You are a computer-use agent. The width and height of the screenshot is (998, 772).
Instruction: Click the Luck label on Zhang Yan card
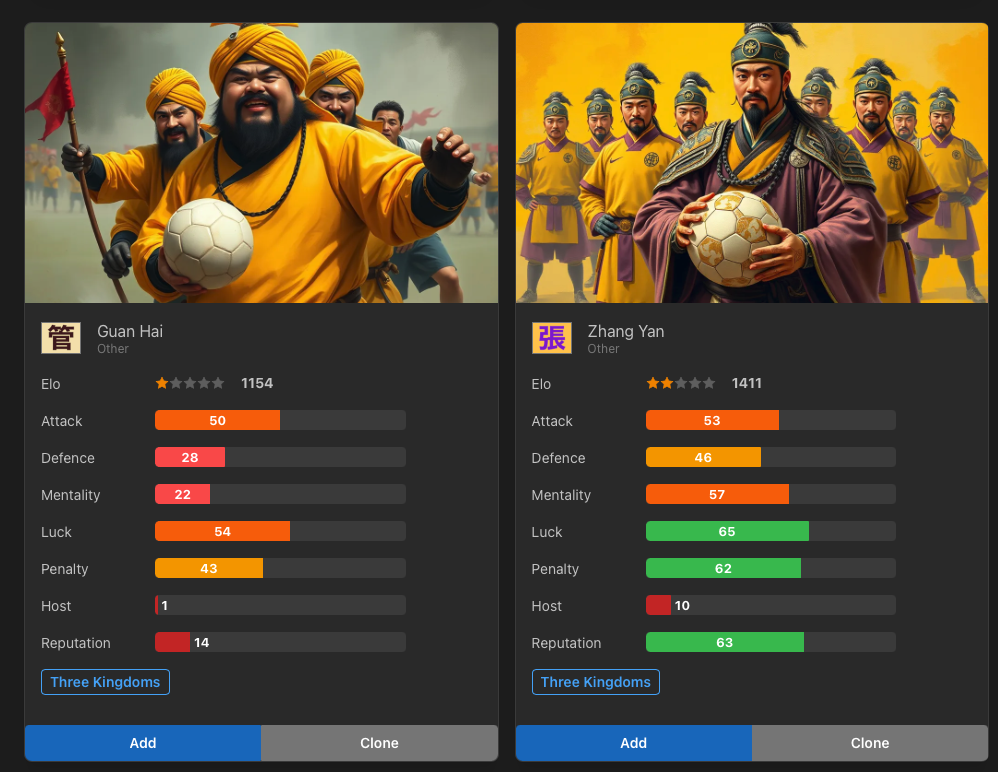pyautogui.click(x=547, y=532)
